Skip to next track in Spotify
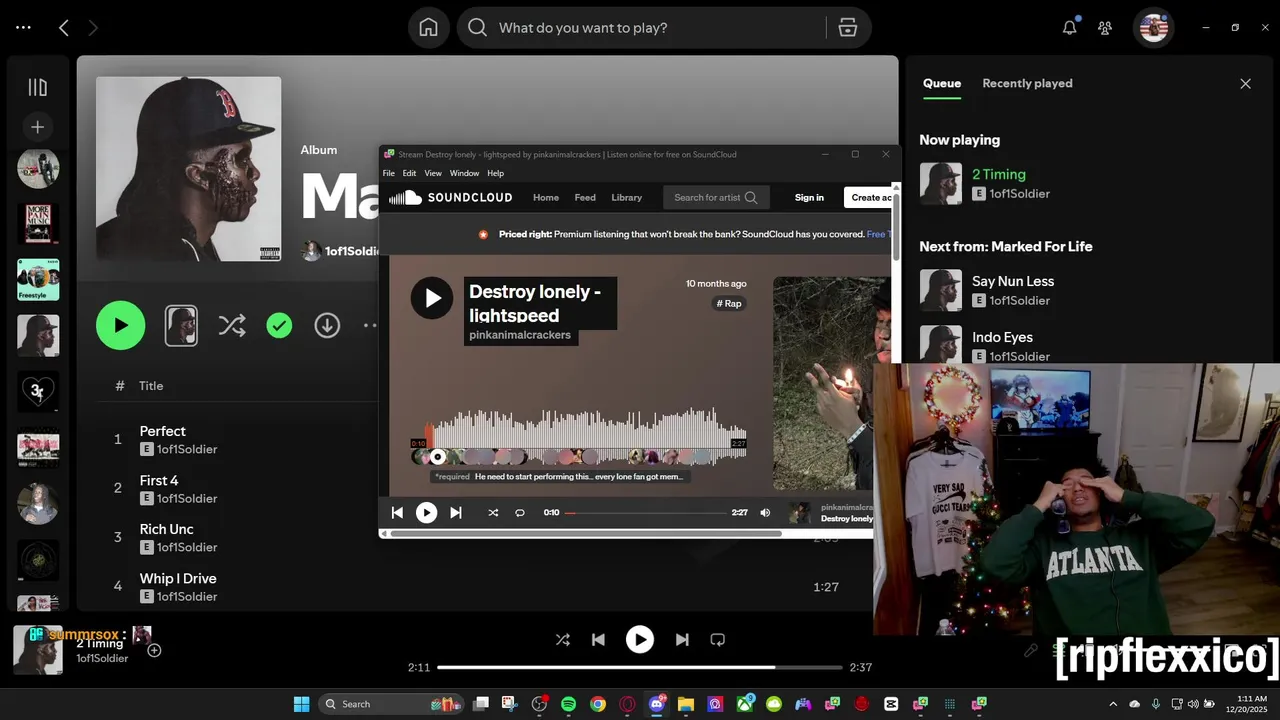The image size is (1280, 720). [x=682, y=640]
